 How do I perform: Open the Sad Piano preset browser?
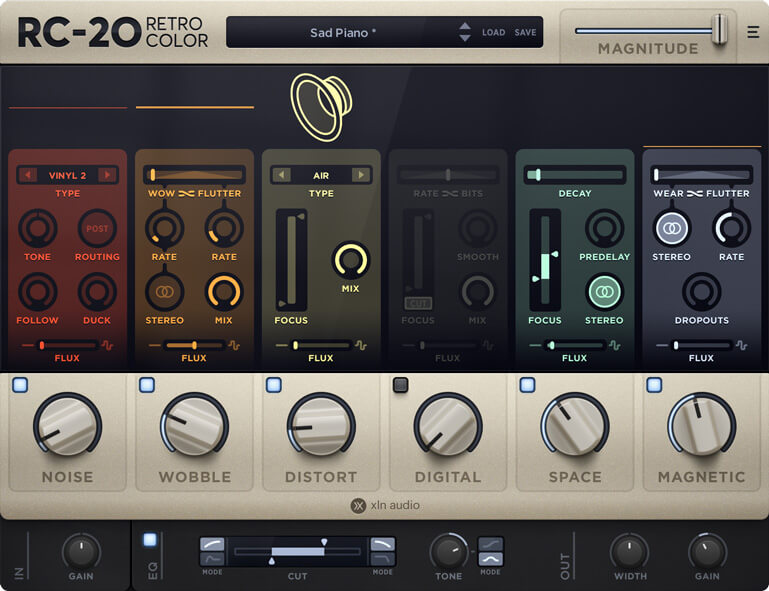click(x=343, y=32)
